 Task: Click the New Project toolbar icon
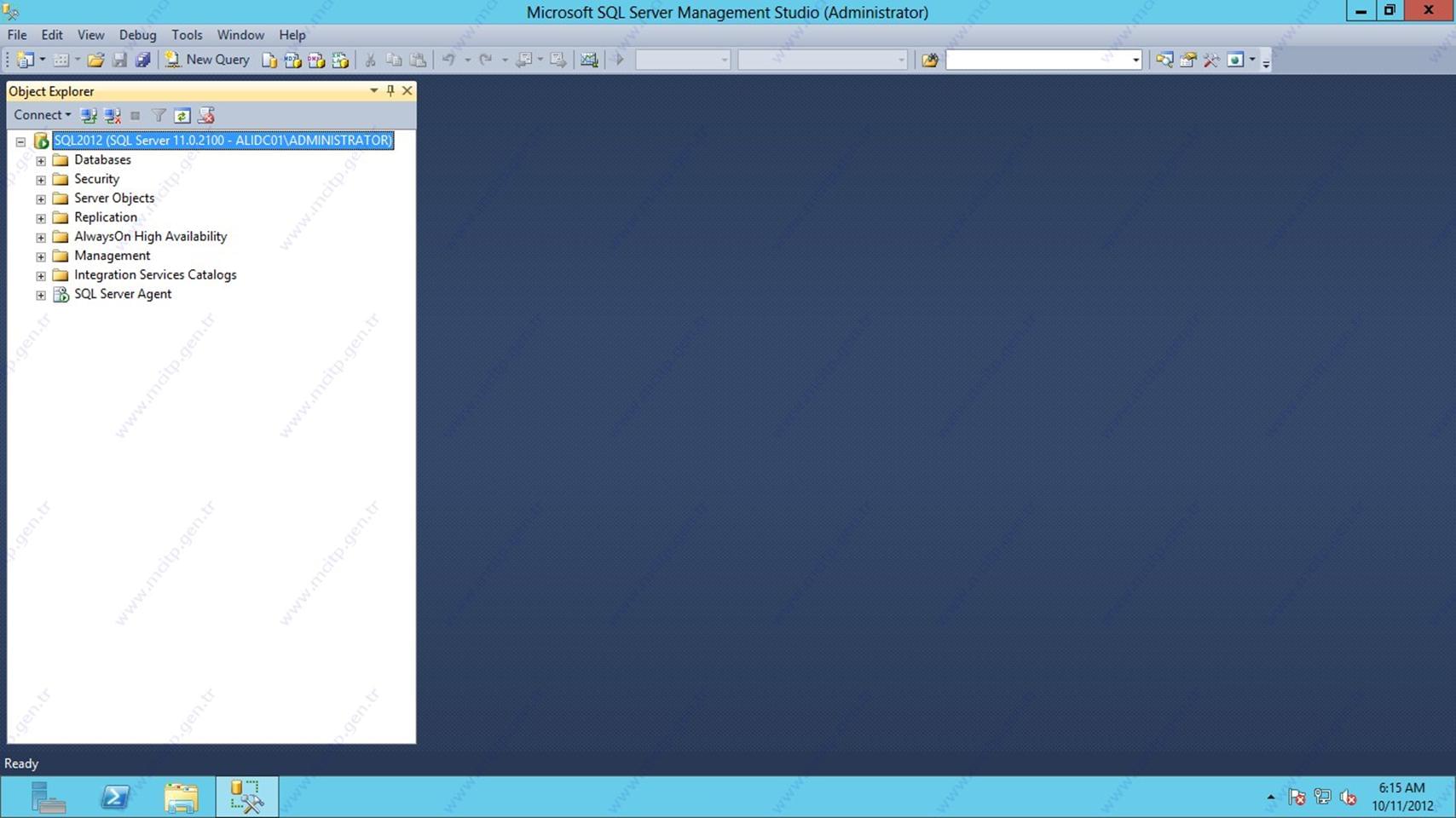click(26, 60)
